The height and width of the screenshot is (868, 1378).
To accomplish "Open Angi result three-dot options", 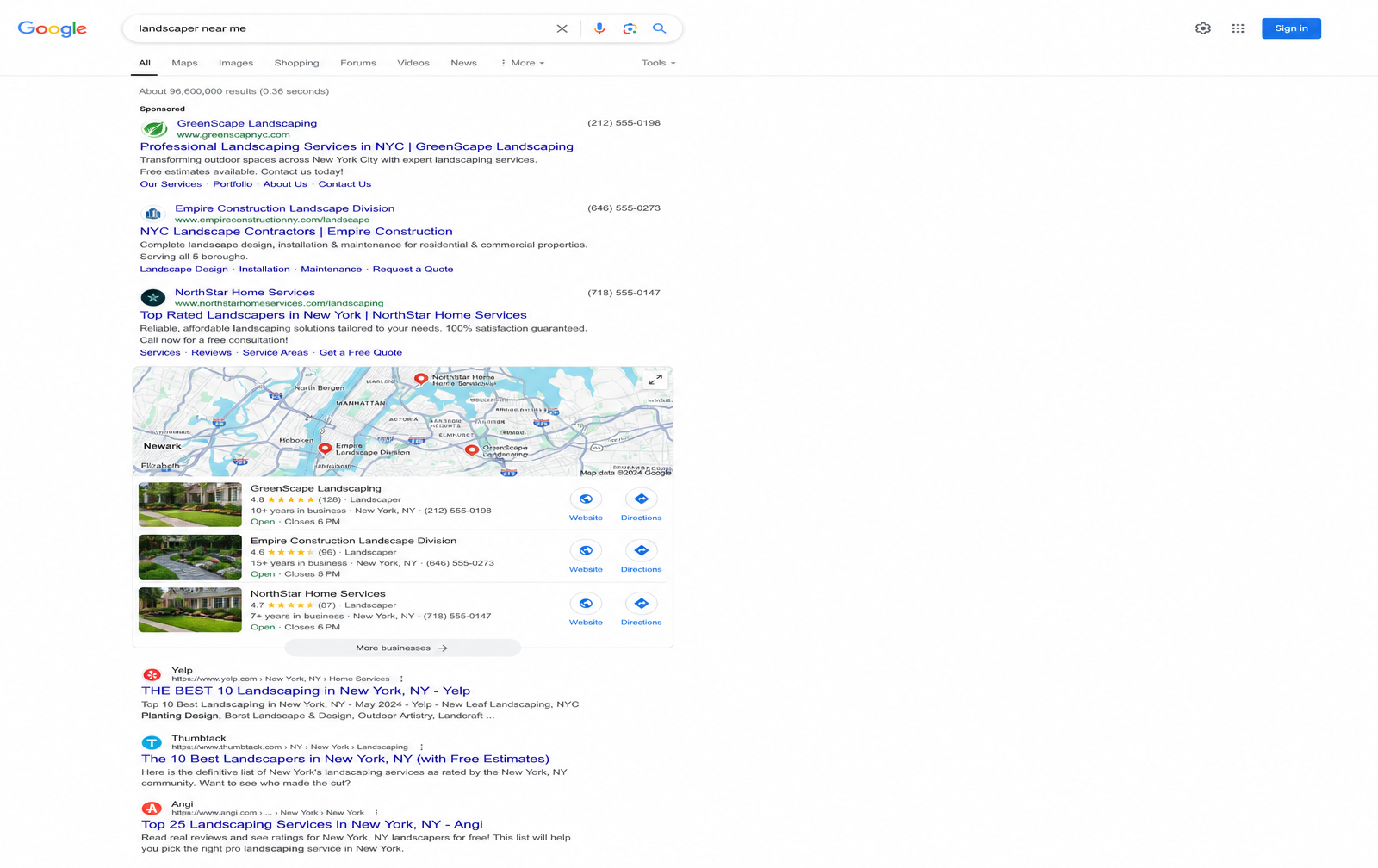I will pyautogui.click(x=376, y=813).
